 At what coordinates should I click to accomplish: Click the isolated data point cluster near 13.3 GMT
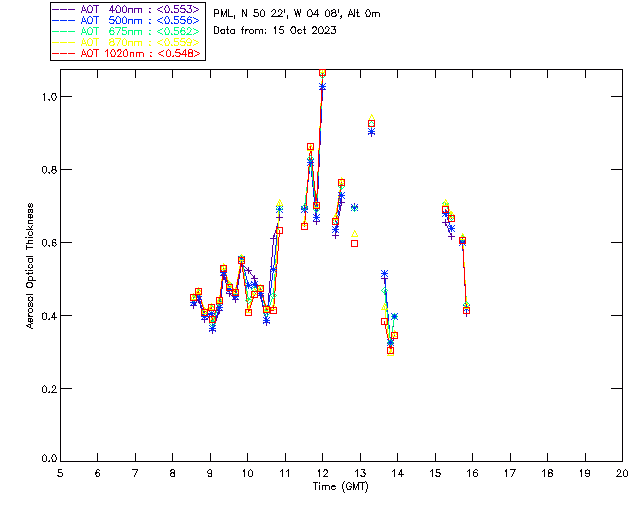pos(372,124)
